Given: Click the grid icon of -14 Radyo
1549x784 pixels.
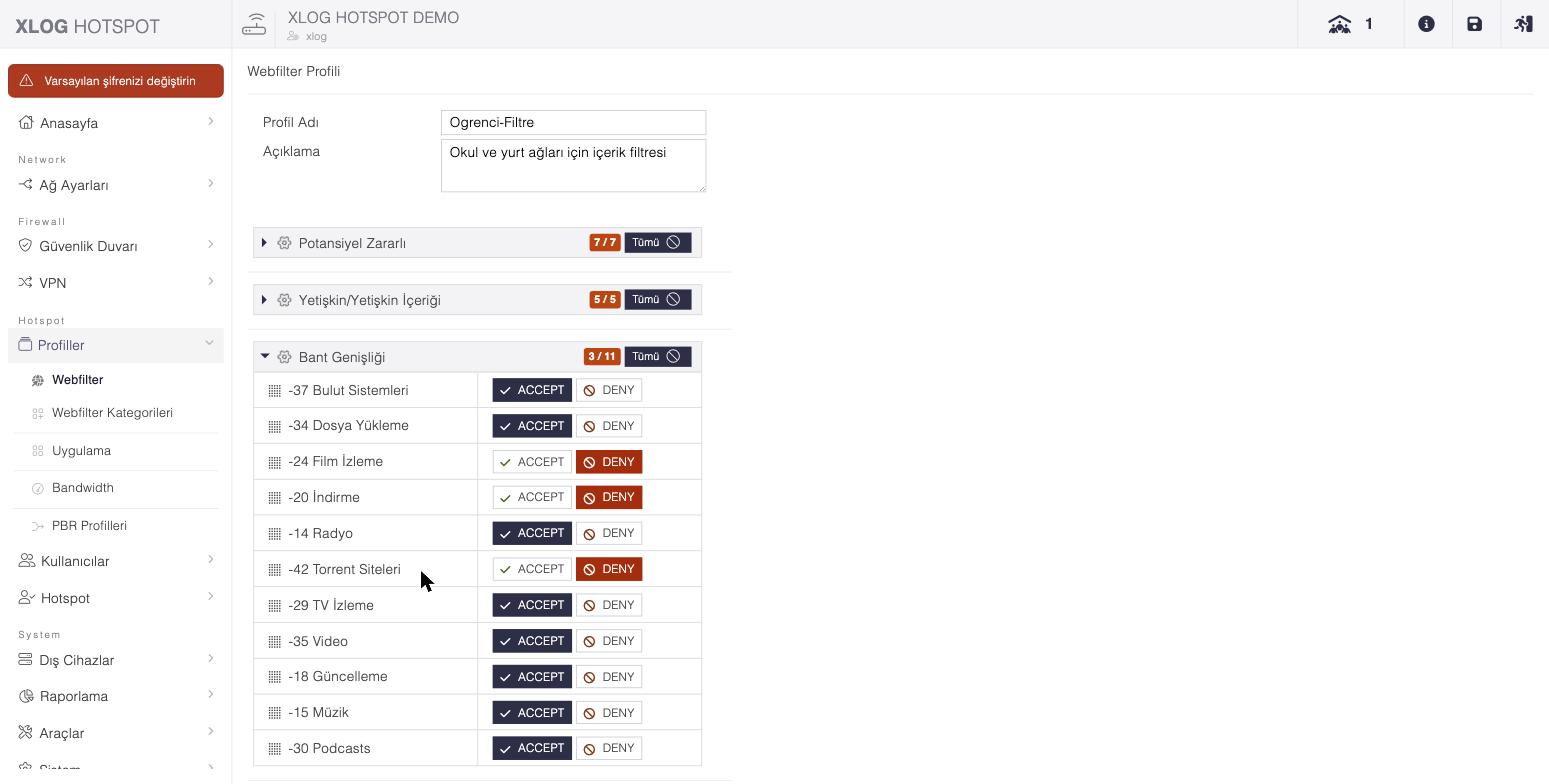Looking at the screenshot, I should pos(274,534).
